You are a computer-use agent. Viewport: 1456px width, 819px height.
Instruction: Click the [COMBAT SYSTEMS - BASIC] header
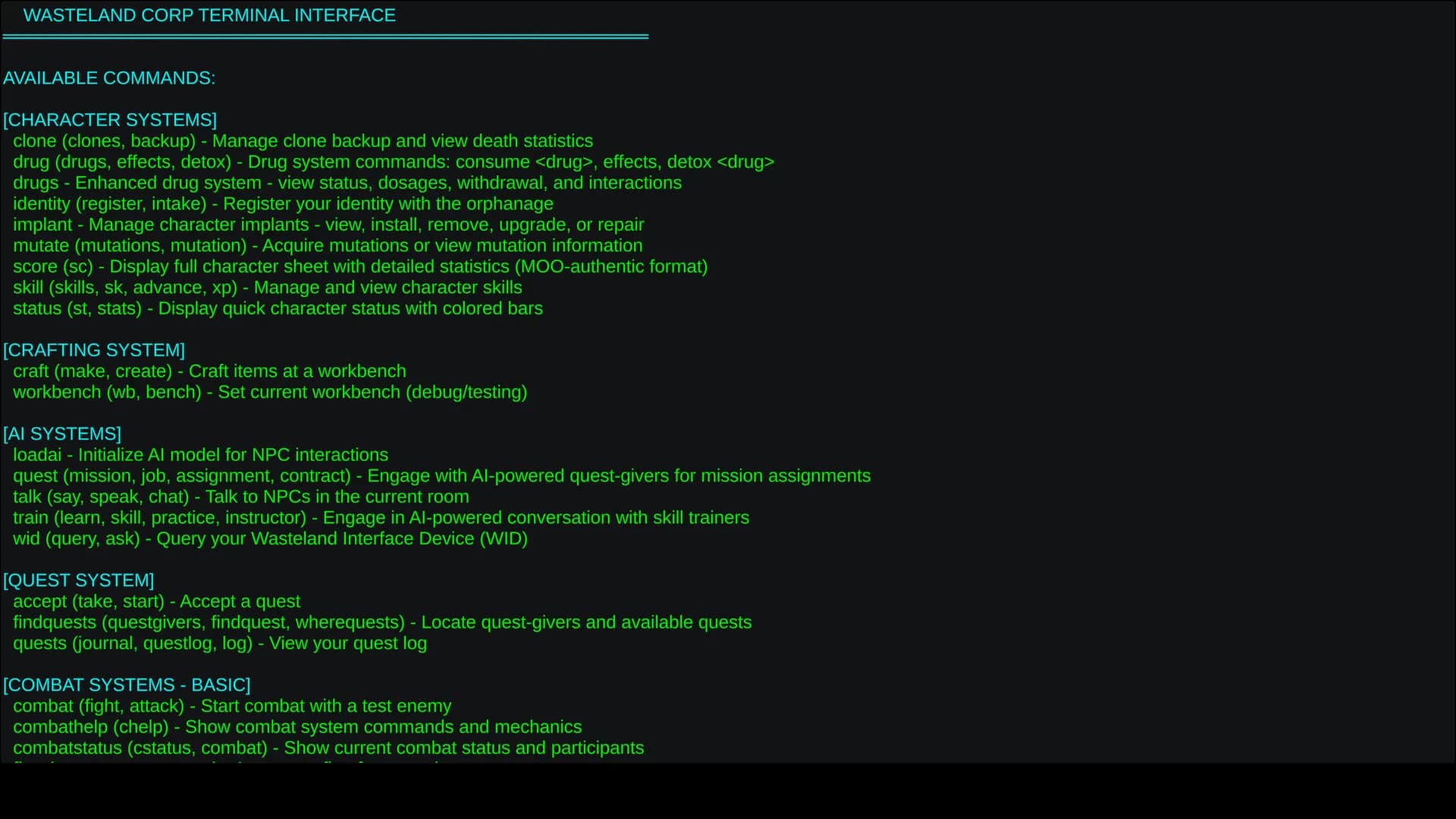click(x=127, y=685)
